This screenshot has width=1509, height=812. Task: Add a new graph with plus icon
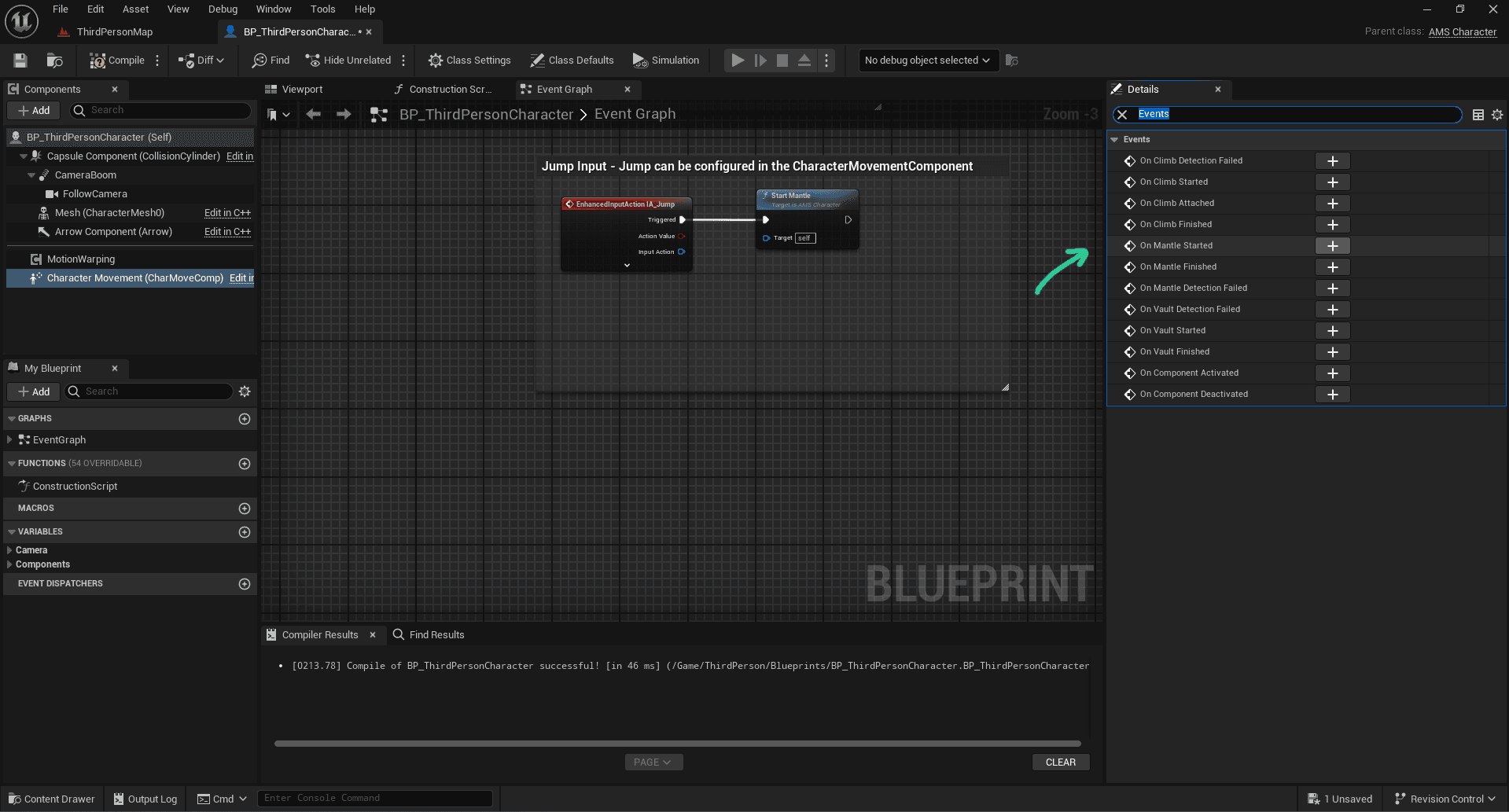point(245,419)
